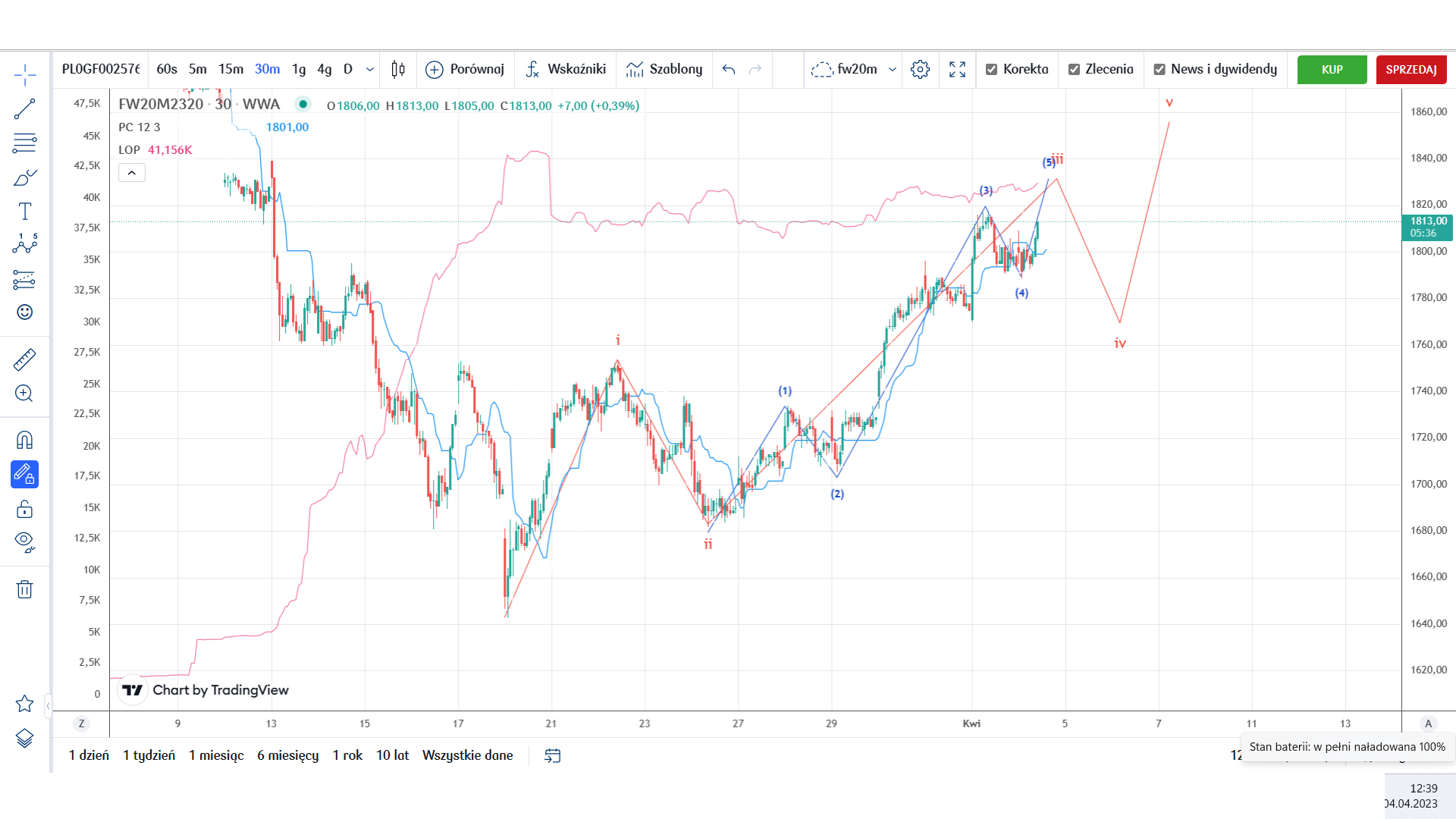1456x819 pixels.
Task: Open the forecasting and measurement tools
Action: click(x=24, y=280)
